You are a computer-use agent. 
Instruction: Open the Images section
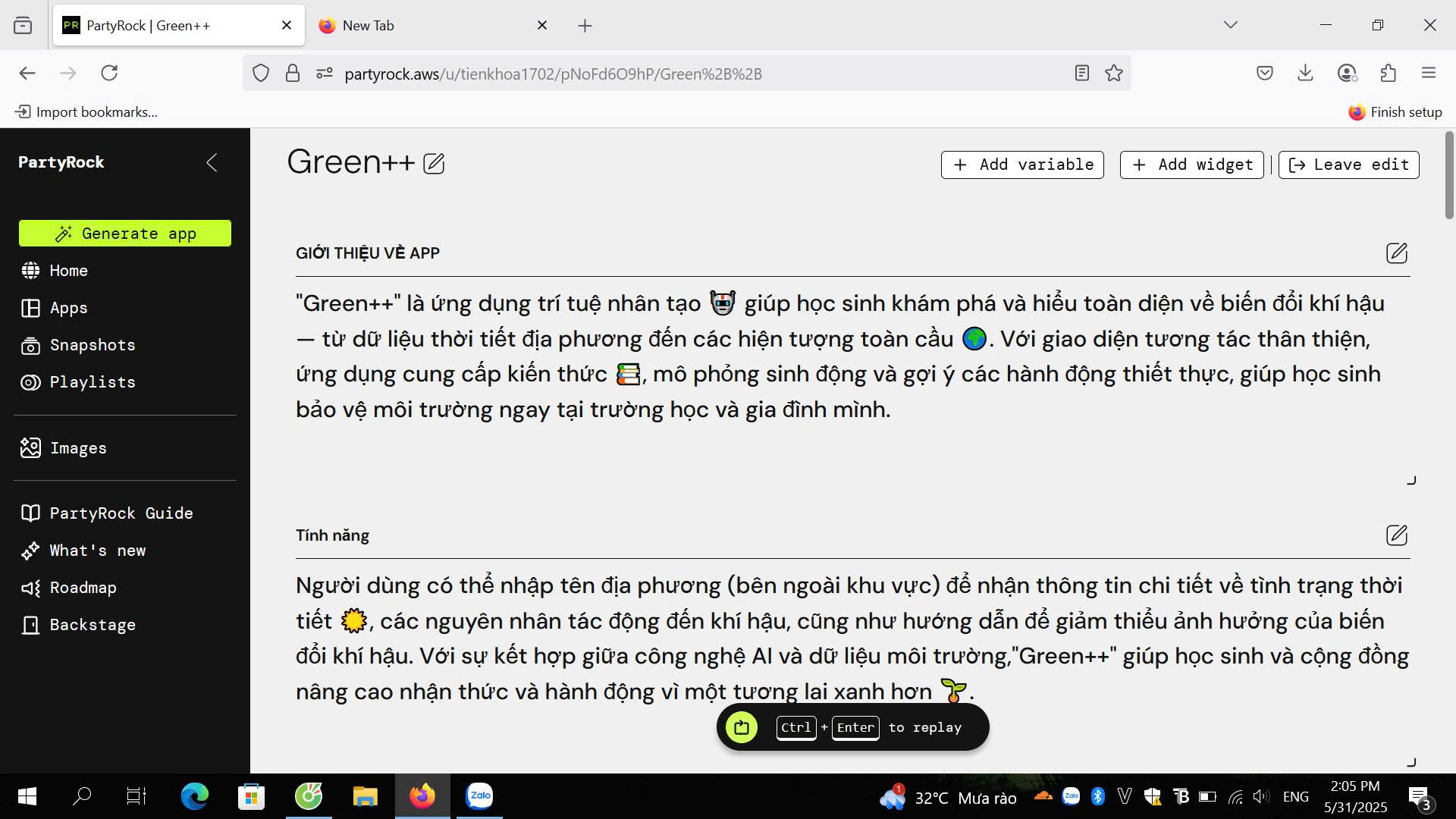tap(78, 448)
